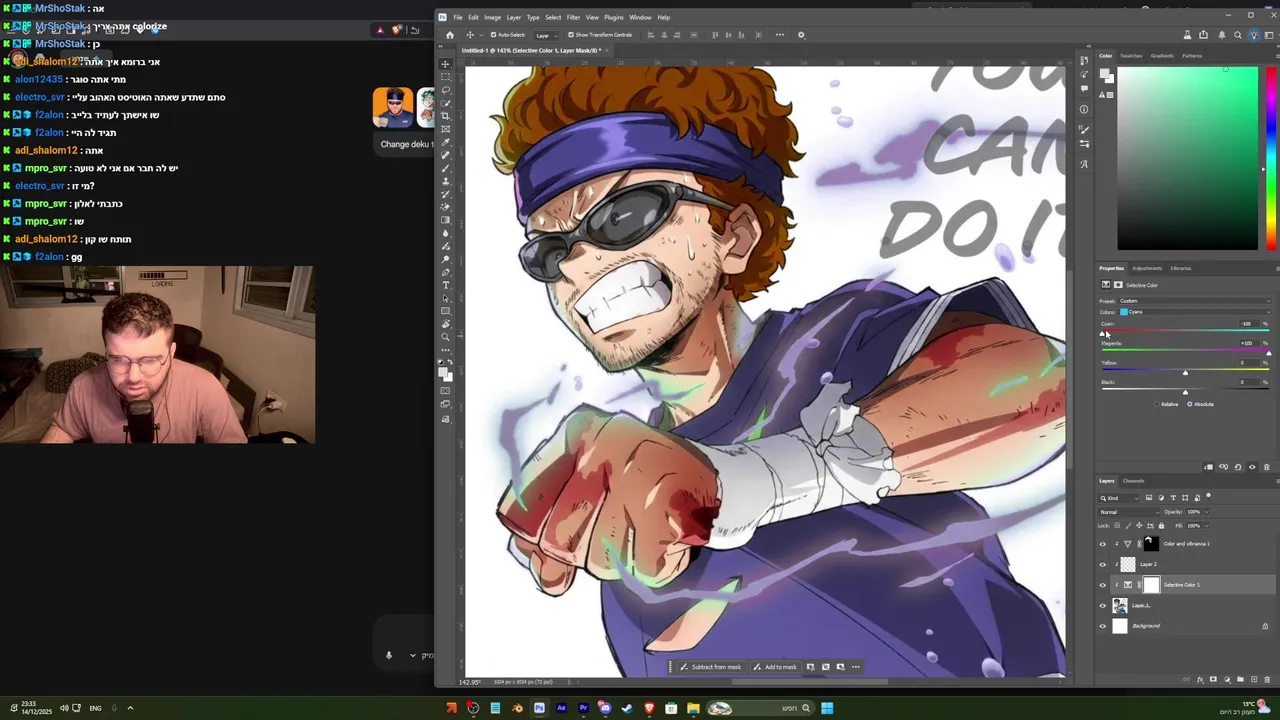The image size is (1280, 720).
Task: Select the Brush tool
Action: pyautogui.click(x=446, y=168)
